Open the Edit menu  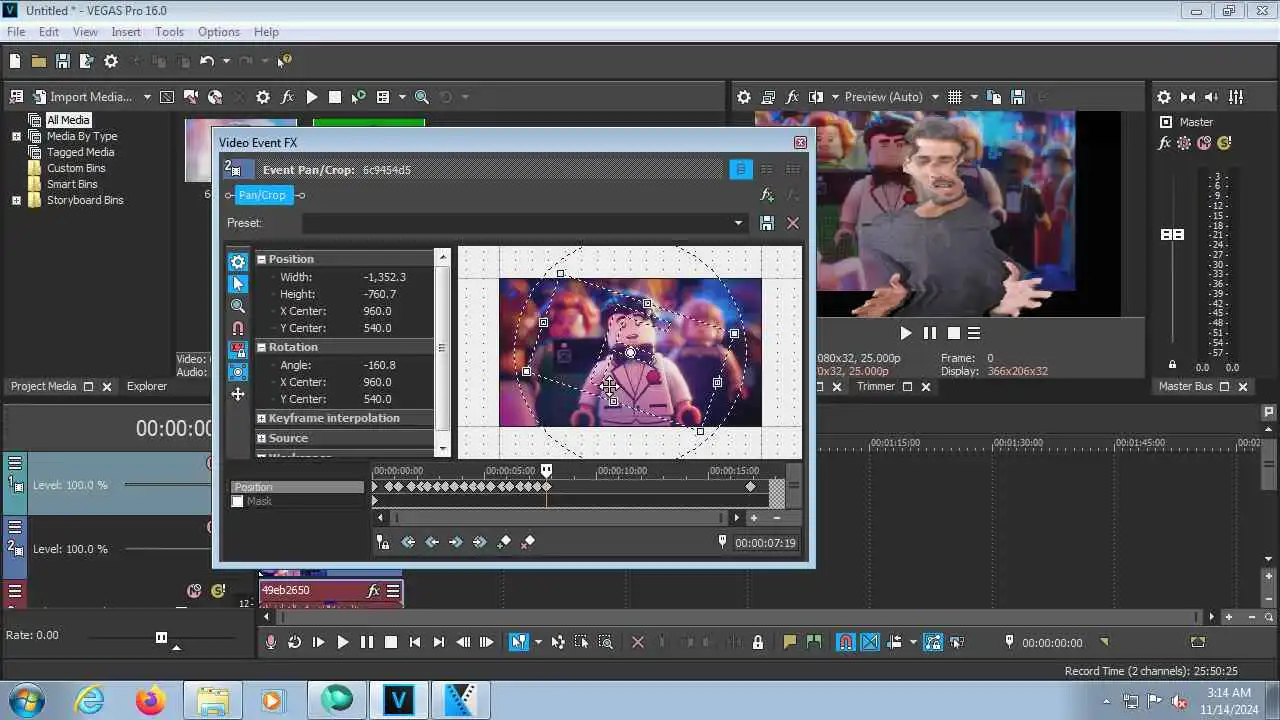(49, 32)
